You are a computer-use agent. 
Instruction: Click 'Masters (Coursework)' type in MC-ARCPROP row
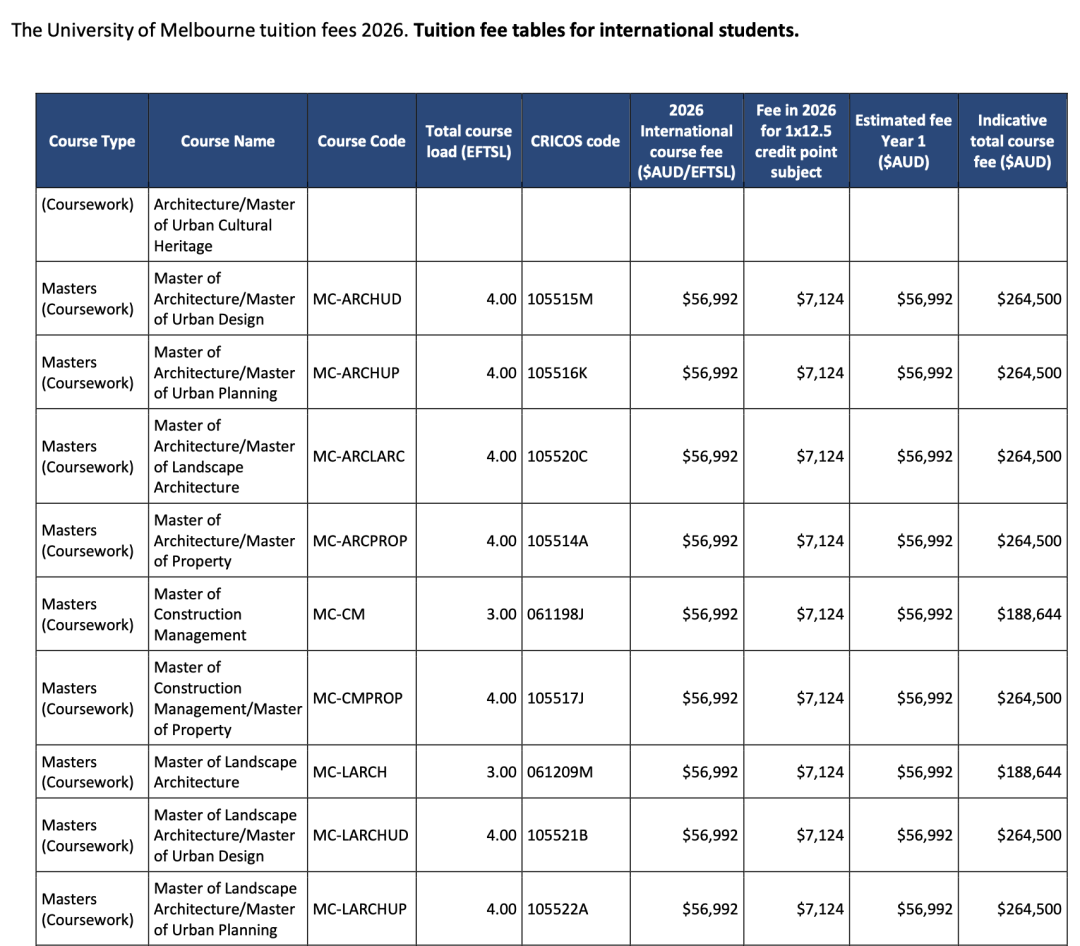coord(87,541)
